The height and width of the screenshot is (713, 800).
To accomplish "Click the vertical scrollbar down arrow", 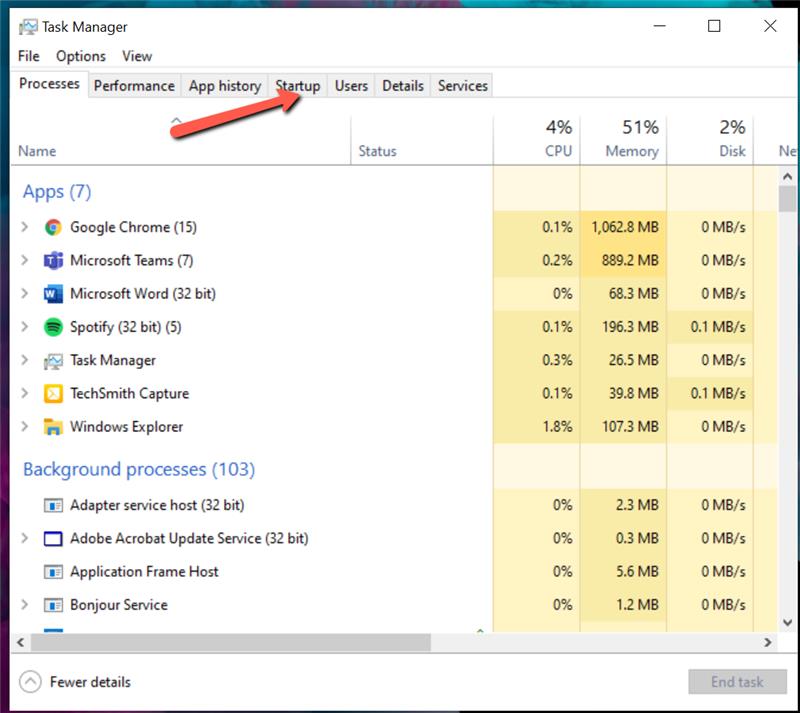I will pyautogui.click(x=787, y=623).
